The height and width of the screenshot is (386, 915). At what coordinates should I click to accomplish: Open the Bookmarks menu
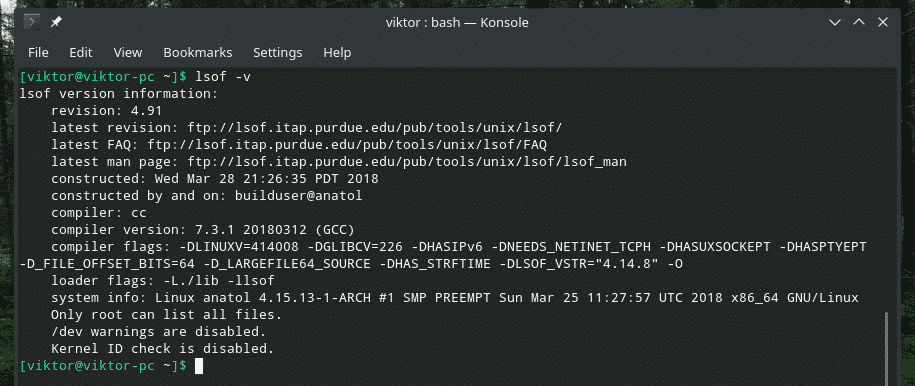tap(197, 53)
